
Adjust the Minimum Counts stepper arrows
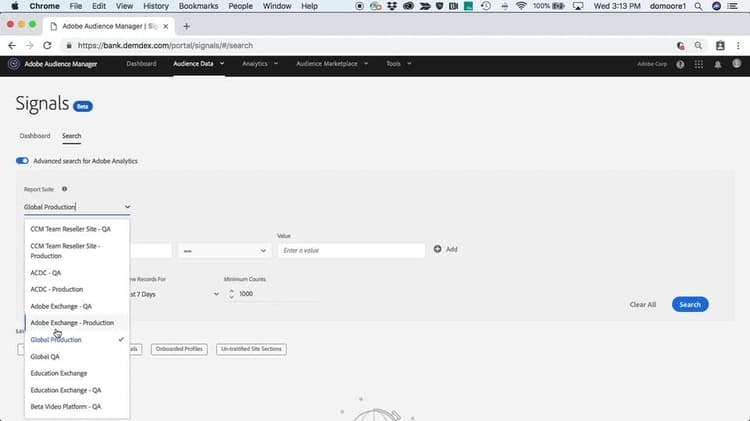(x=232, y=294)
